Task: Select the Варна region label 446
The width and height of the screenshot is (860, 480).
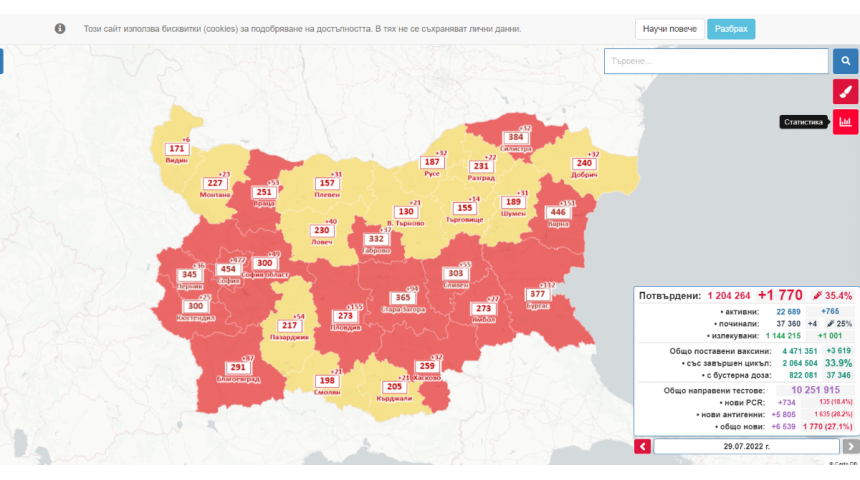Action: pos(557,212)
